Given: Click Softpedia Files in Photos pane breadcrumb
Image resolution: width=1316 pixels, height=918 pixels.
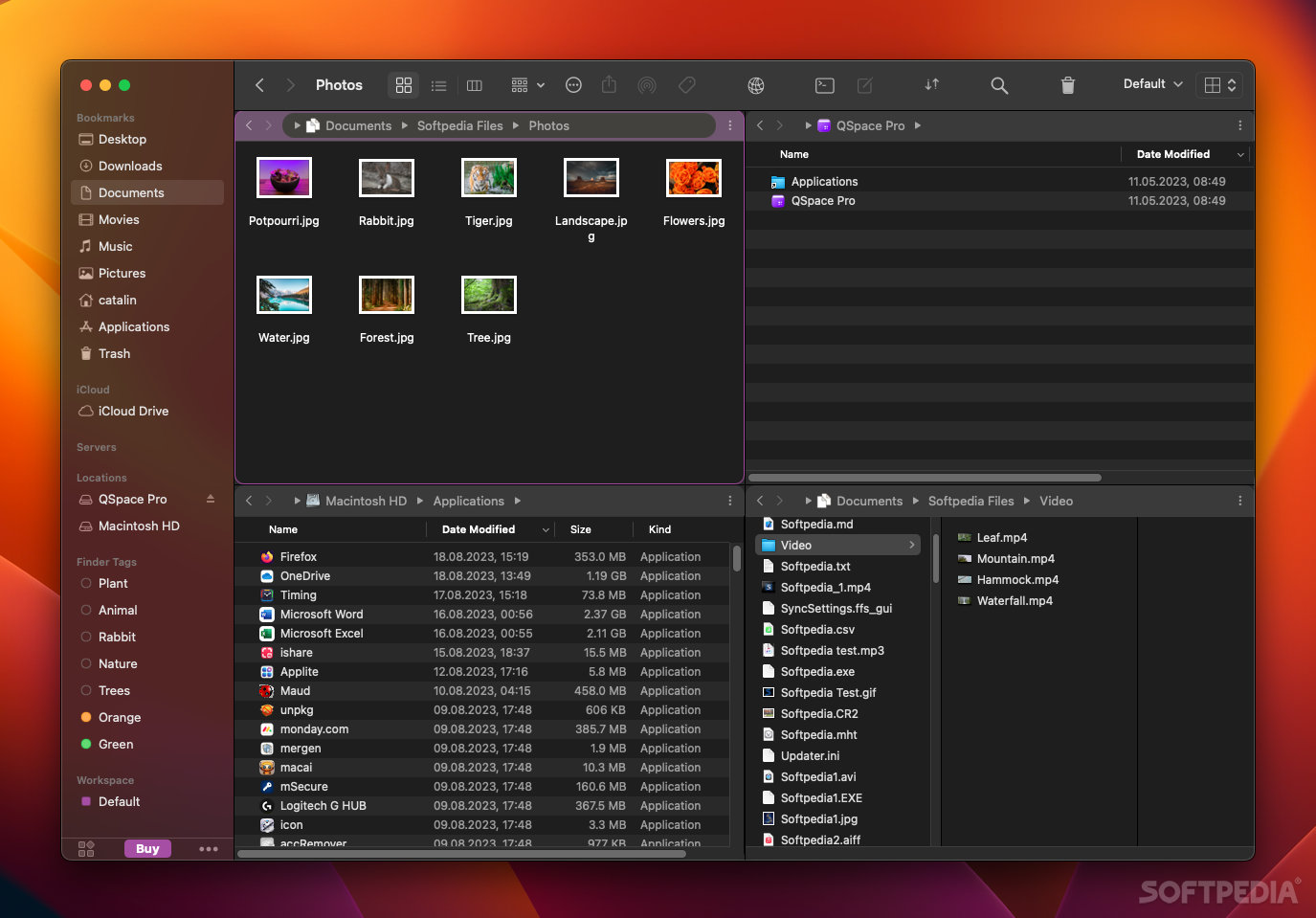Looking at the screenshot, I should (x=460, y=125).
